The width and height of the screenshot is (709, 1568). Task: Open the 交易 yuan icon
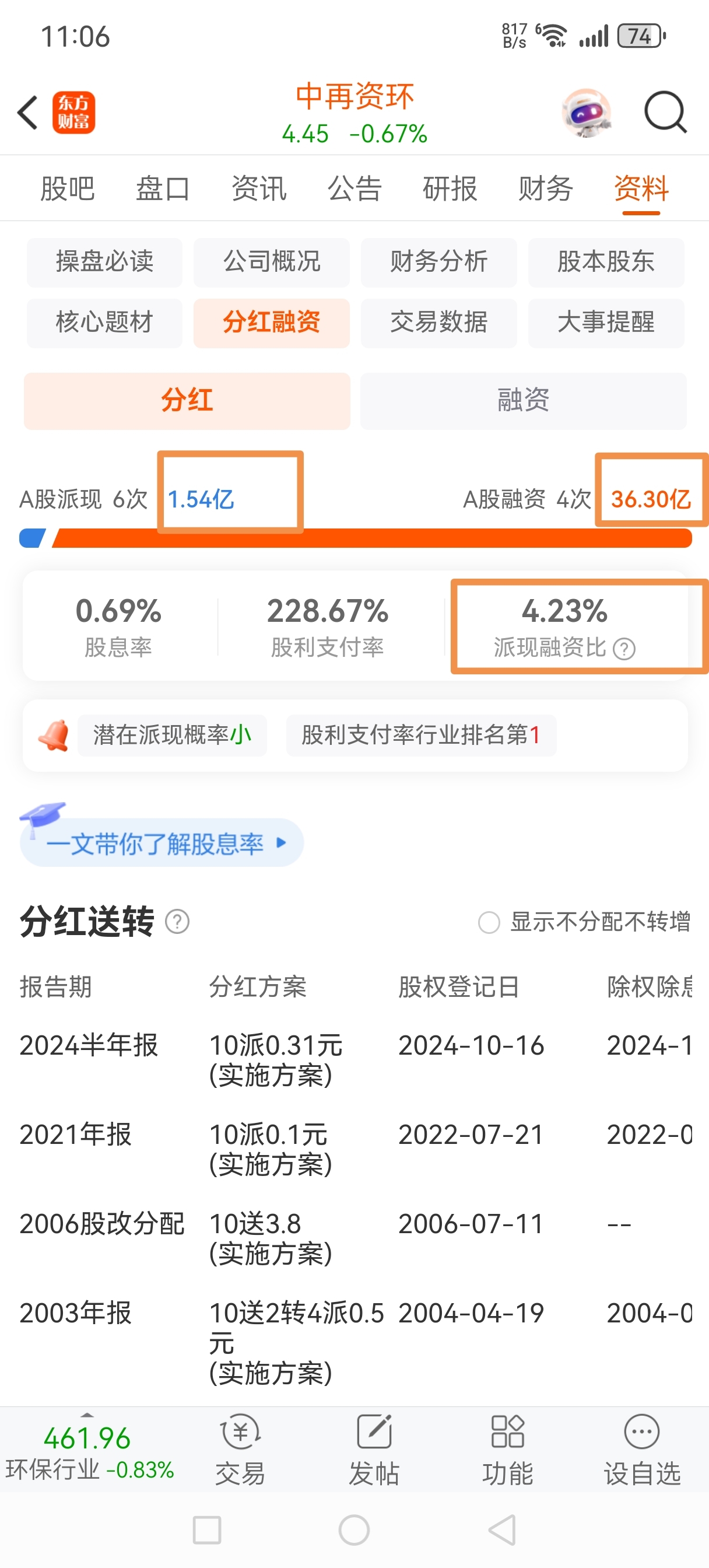click(x=240, y=1431)
